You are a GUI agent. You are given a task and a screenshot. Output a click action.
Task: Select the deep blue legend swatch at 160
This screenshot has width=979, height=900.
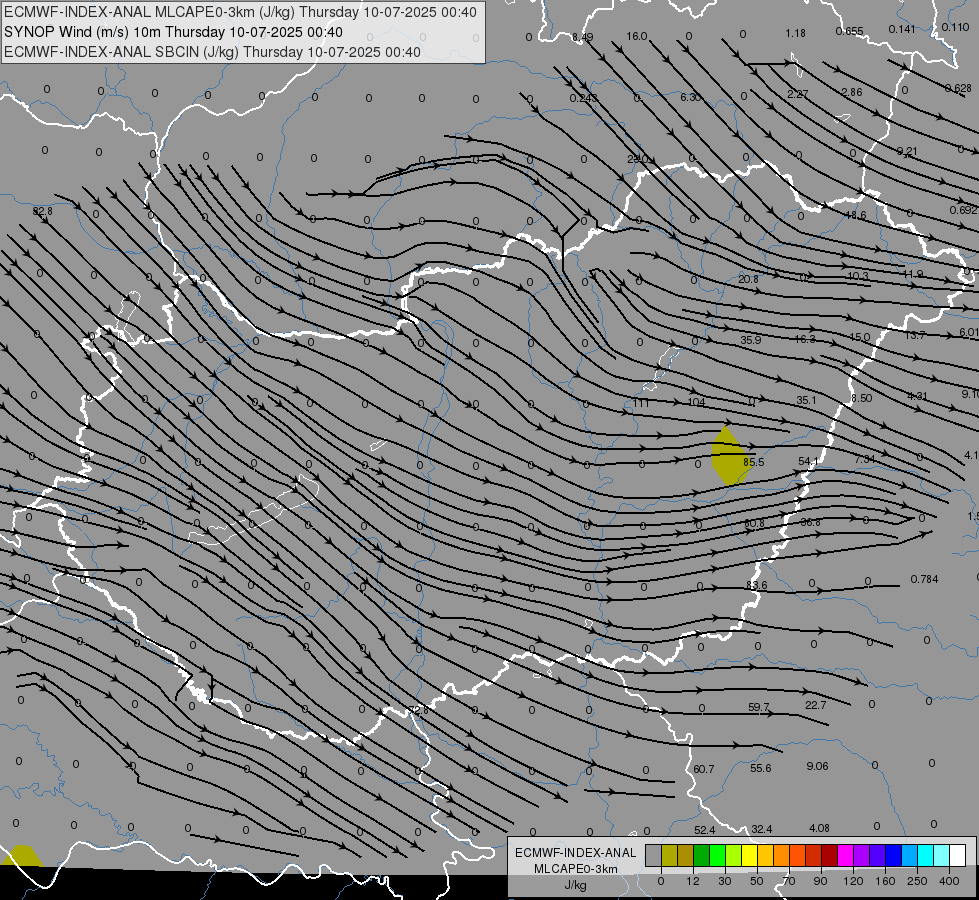893,855
